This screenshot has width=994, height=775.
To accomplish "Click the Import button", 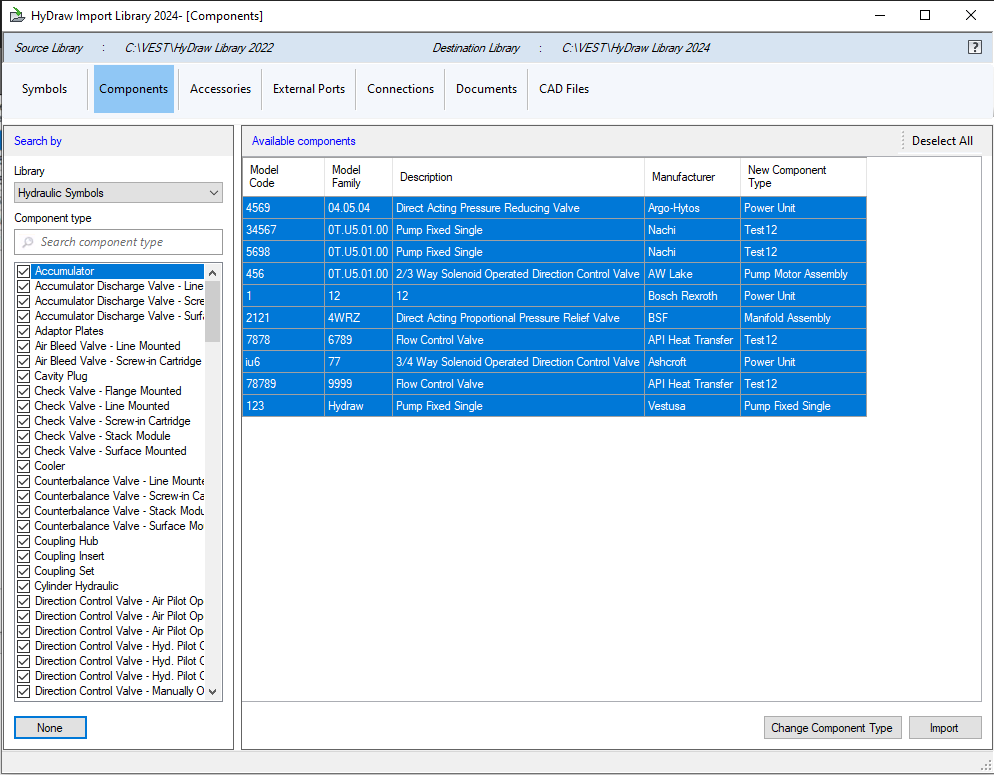I will (x=944, y=727).
